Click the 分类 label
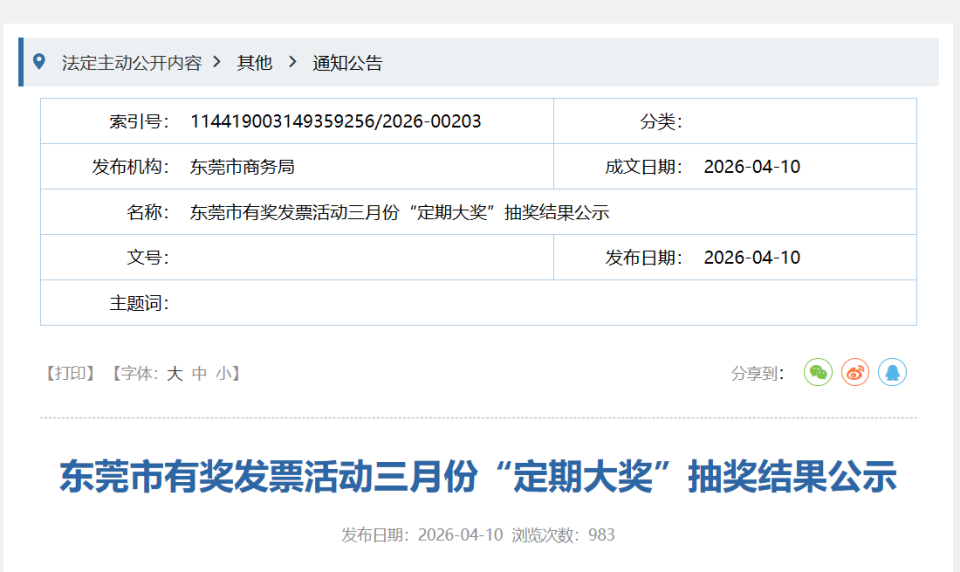The image size is (960, 572). tap(661, 121)
